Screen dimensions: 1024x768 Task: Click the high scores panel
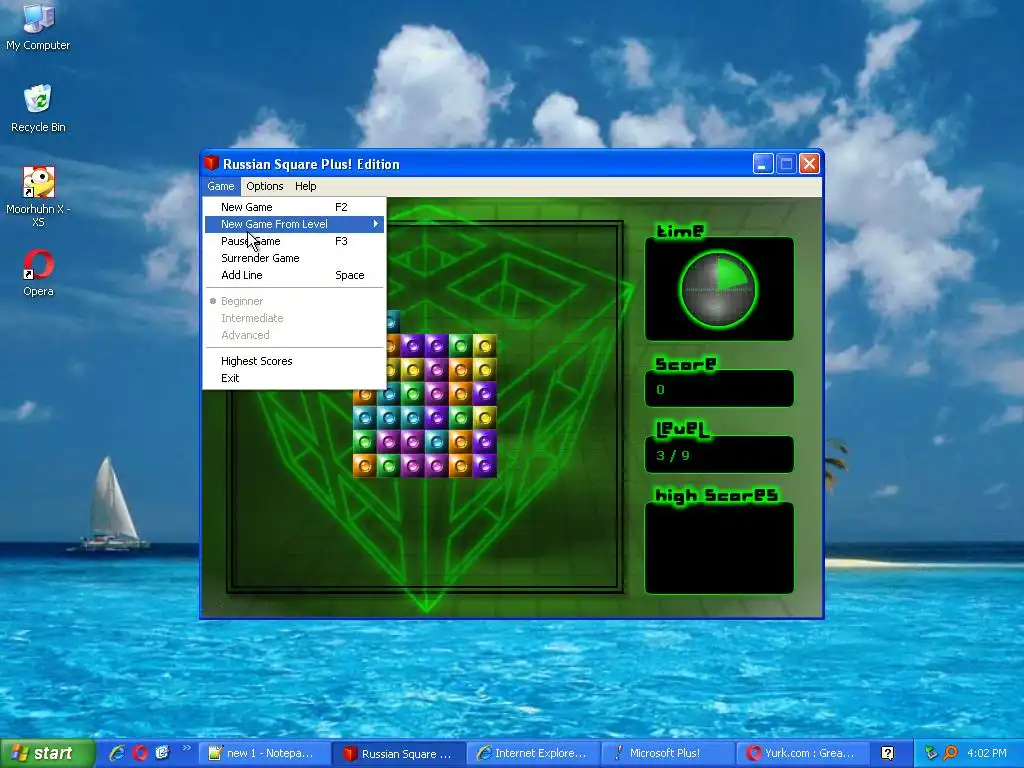[x=719, y=548]
